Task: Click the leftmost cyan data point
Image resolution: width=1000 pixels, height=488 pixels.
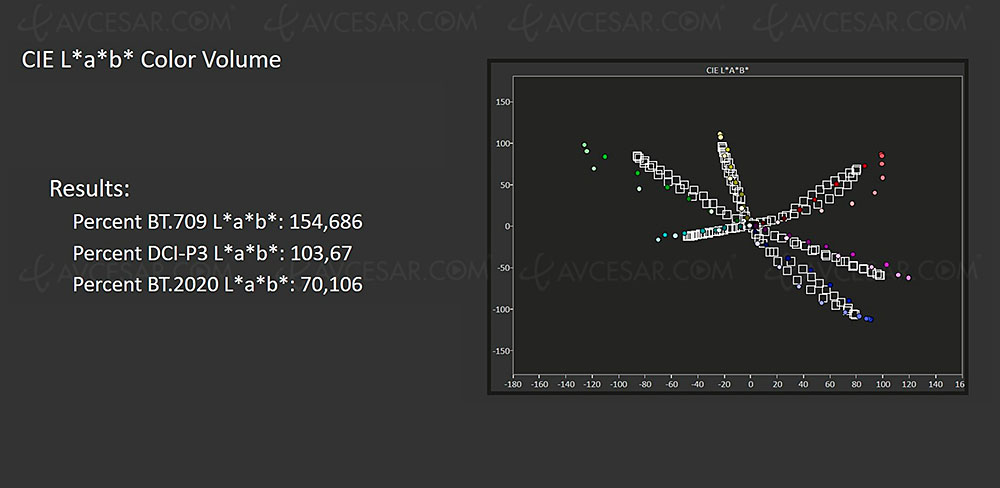Action: pyautogui.click(x=657, y=239)
